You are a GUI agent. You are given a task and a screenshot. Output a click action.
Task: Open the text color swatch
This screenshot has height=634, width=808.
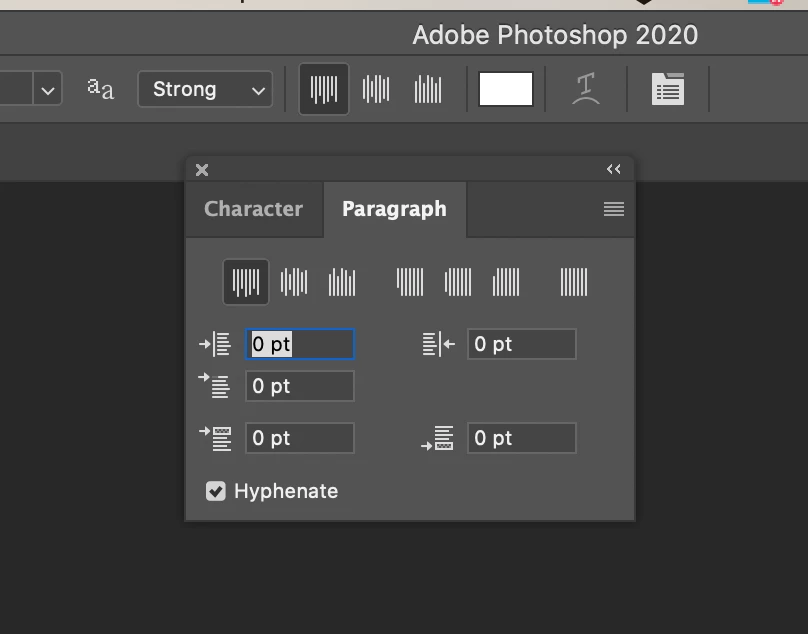tap(506, 89)
